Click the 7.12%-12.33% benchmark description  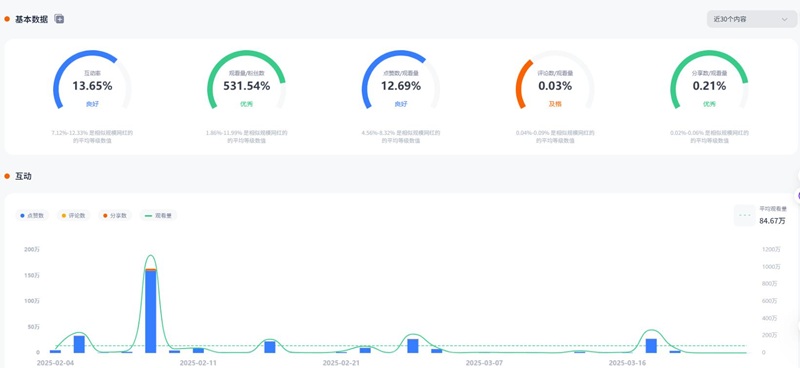[92, 136]
